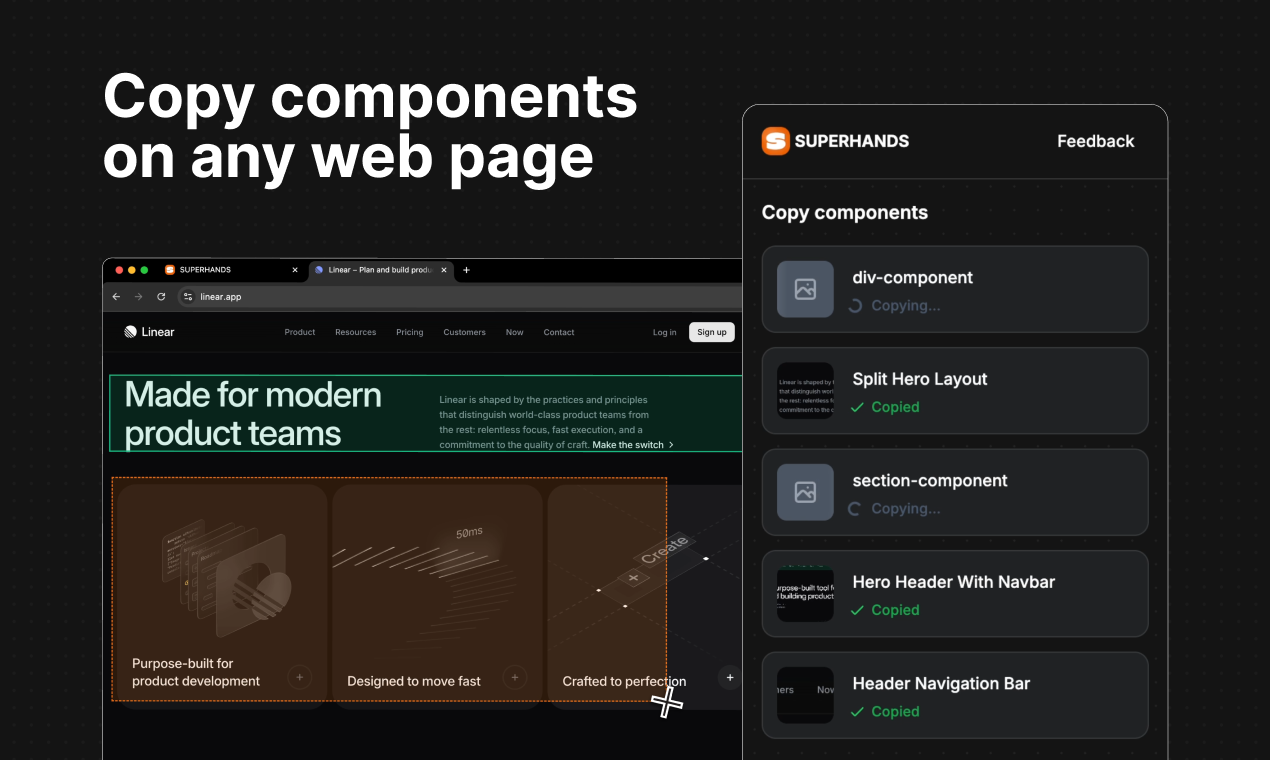The image size is (1270, 760).
Task: Open the Contact nav item
Action: (x=559, y=332)
